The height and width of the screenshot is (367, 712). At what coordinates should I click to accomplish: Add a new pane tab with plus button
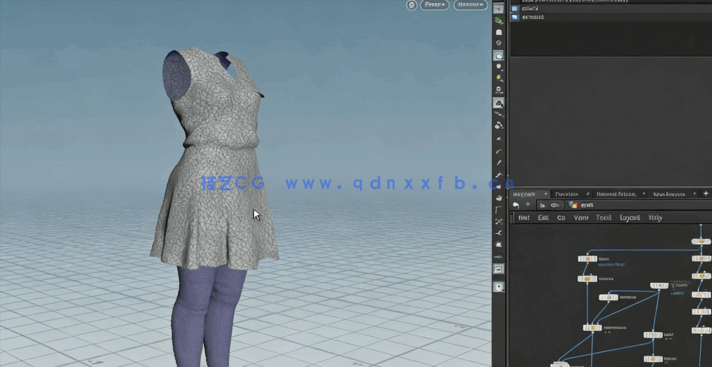706,193
